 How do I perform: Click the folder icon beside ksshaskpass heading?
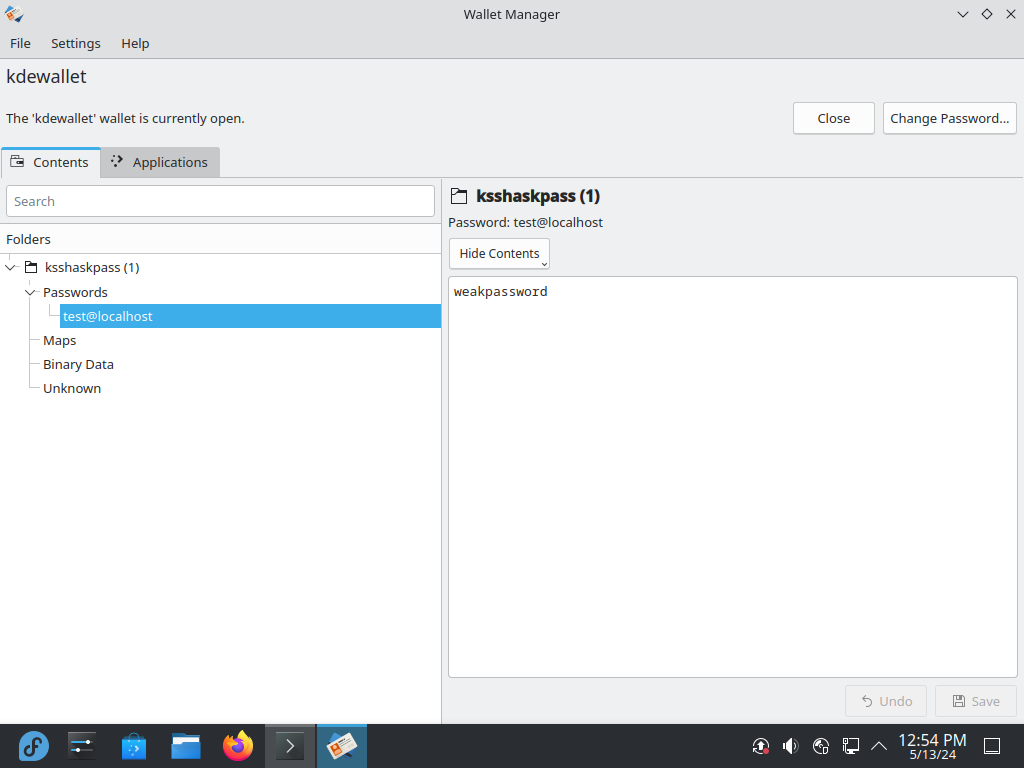coord(459,196)
